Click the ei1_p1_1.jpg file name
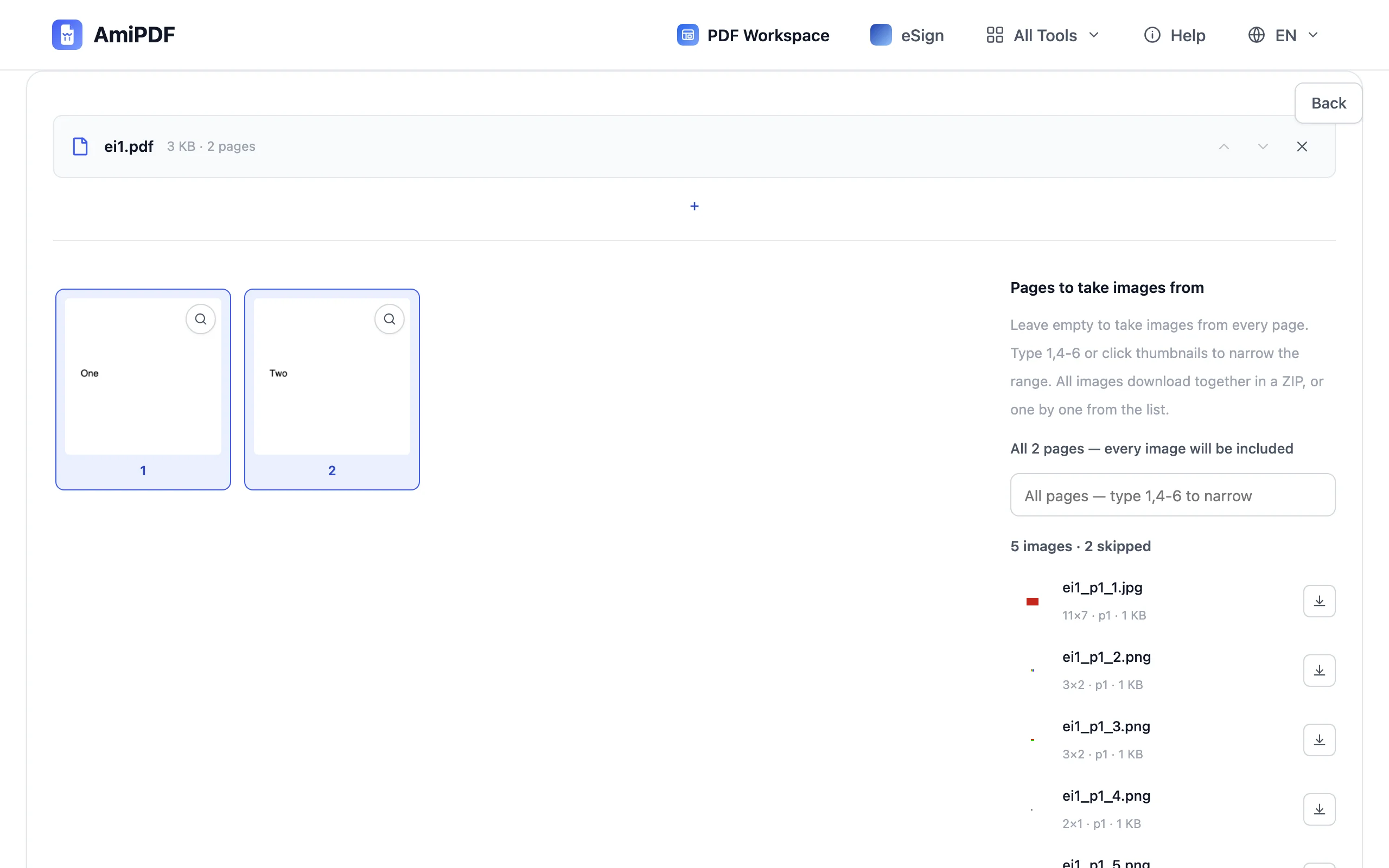 [x=1102, y=588]
